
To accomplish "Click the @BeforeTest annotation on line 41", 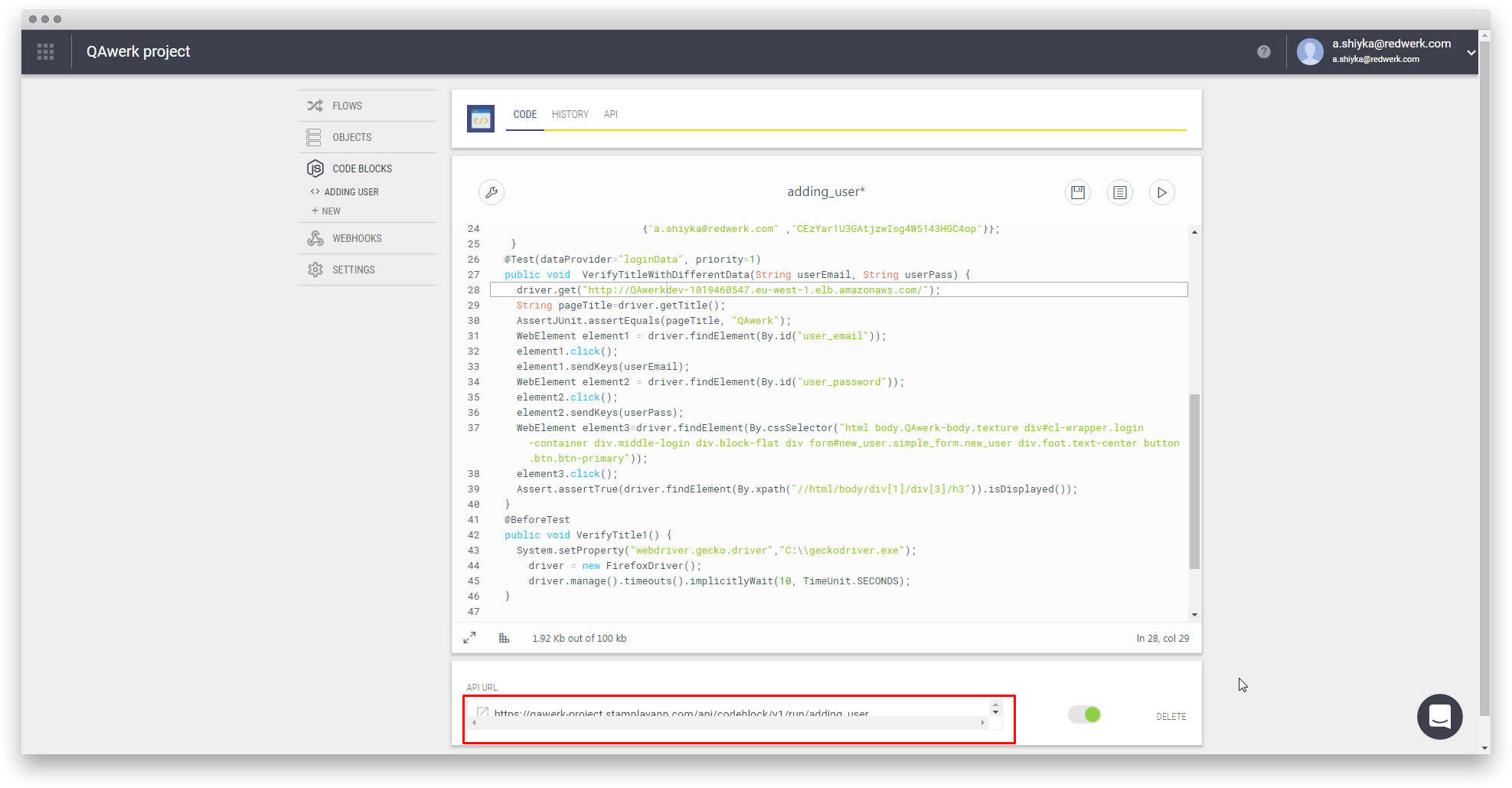I will click(x=537, y=520).
